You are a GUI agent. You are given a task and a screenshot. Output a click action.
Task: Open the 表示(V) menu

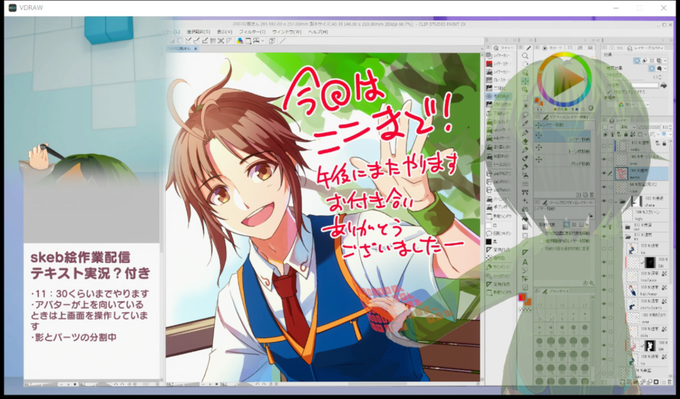tap(225, 32)
